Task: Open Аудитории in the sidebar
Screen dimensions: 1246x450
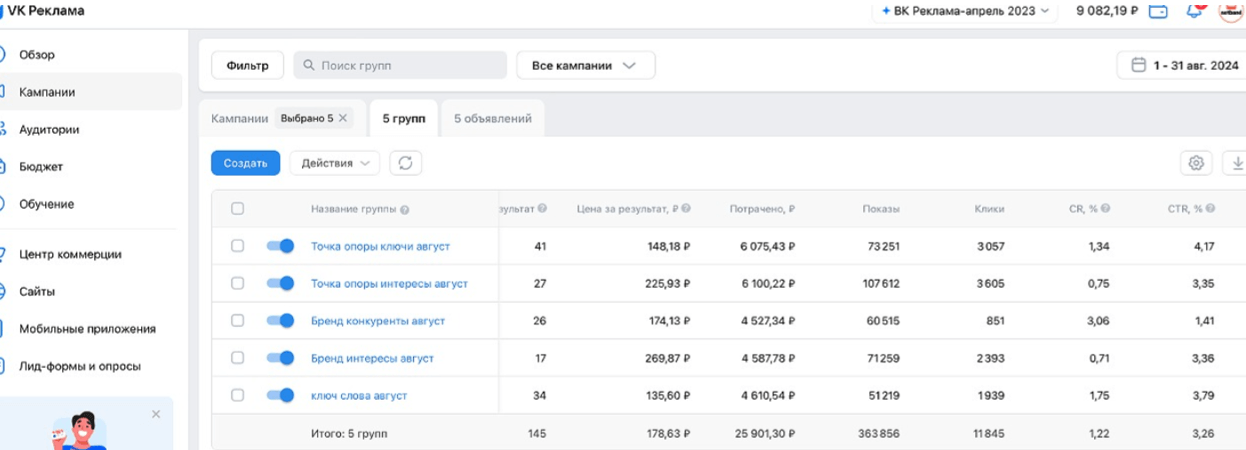Action: click(49, 129)
